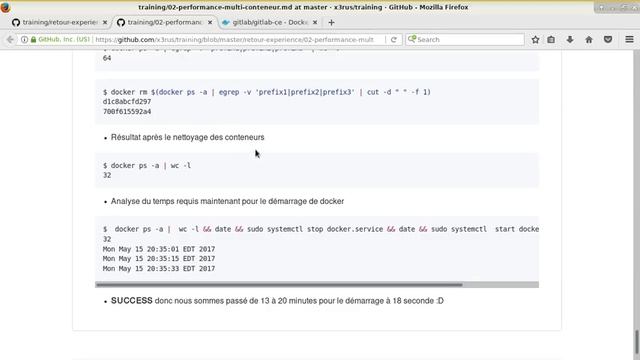The height and width of the screenshot is (360, 640).
Task: Click the Firefox back arrow button
Action: tap(10, 40)
